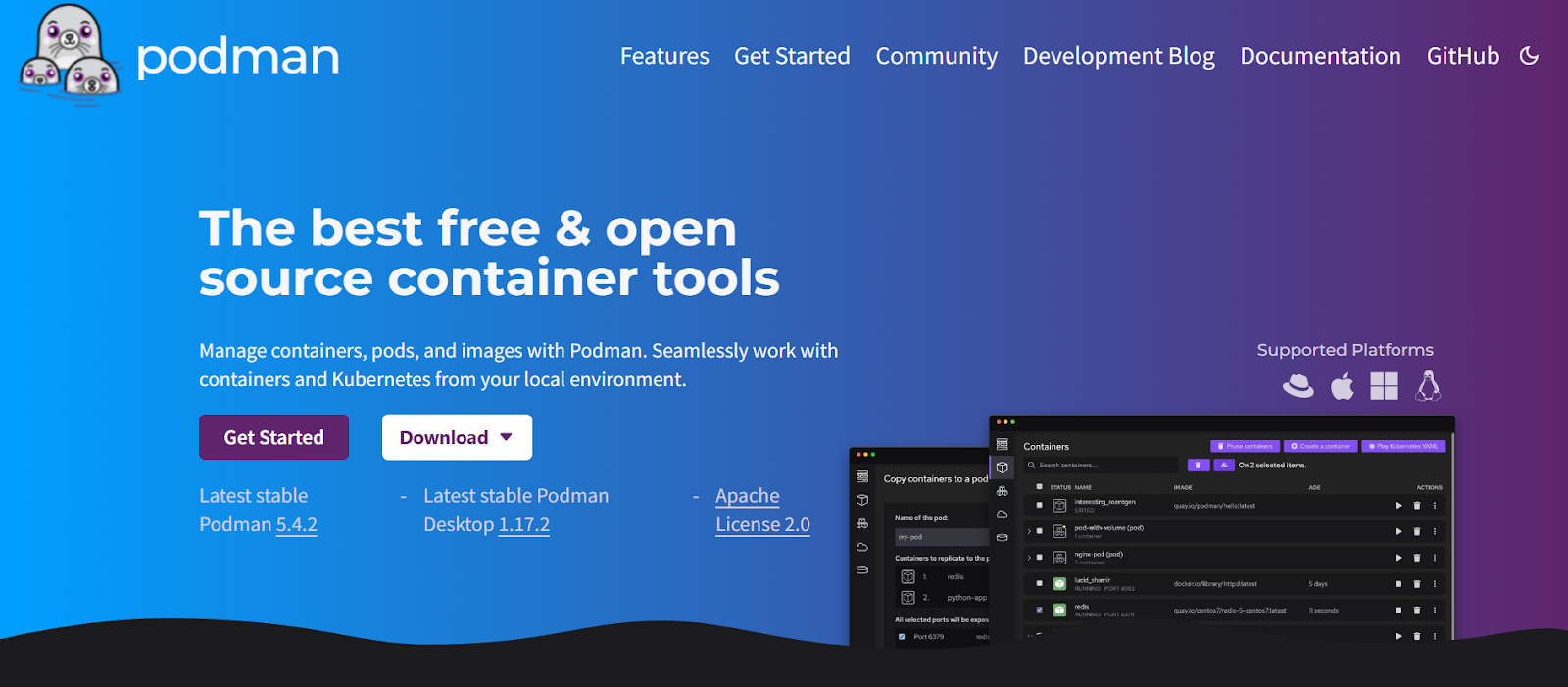Uncheck the redis container checkbox
The height and width of the screenshot is (687, 1568).
click(1040, 610)
